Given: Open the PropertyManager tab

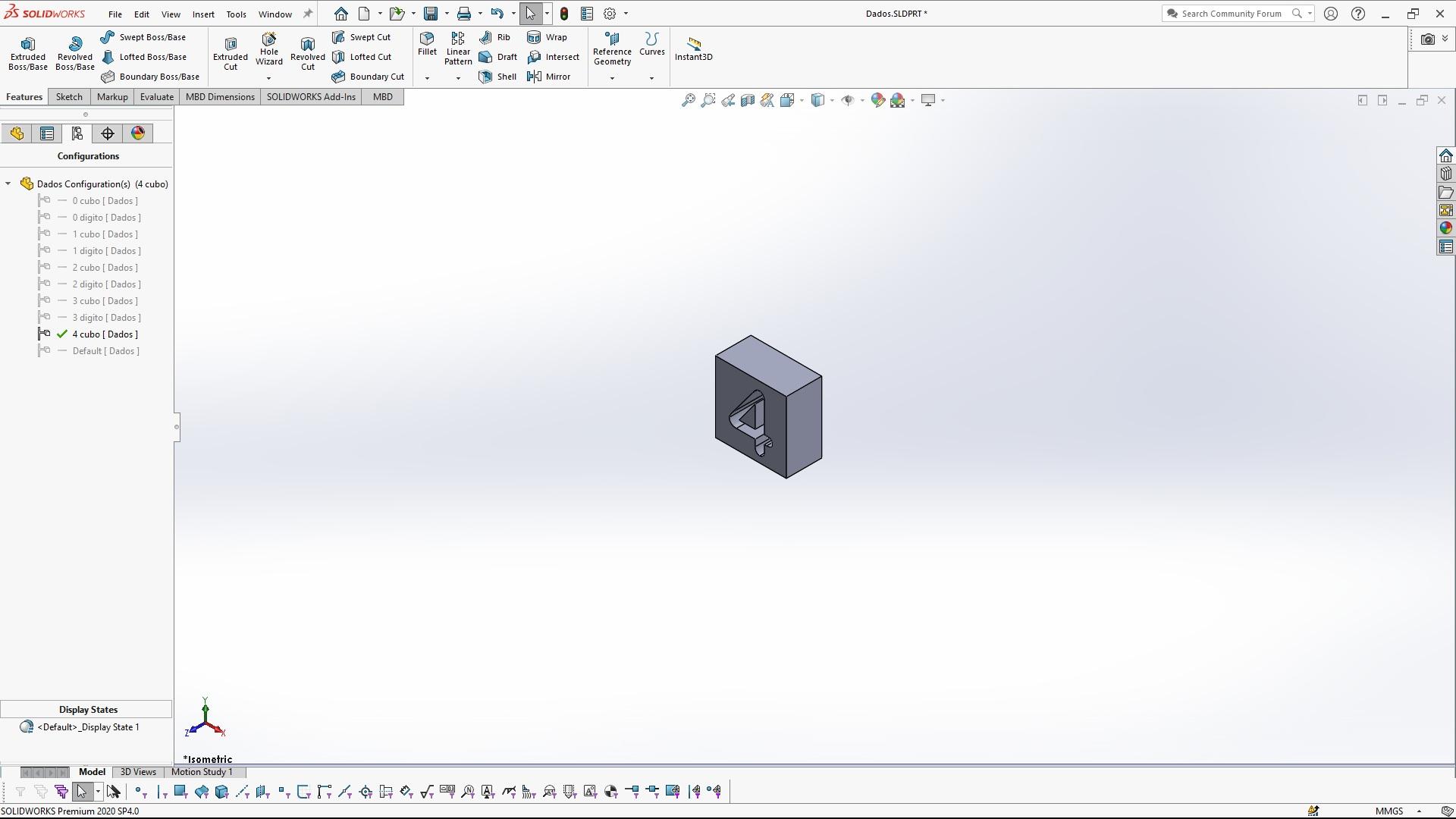Looking at the screenshot, I should pyautogui.click(x=47, y=133).
